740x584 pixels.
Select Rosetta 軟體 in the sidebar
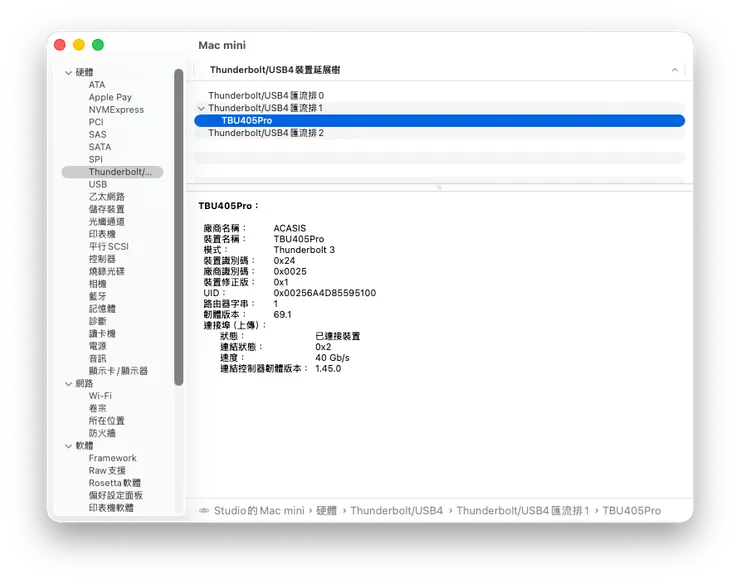[115, 483]
